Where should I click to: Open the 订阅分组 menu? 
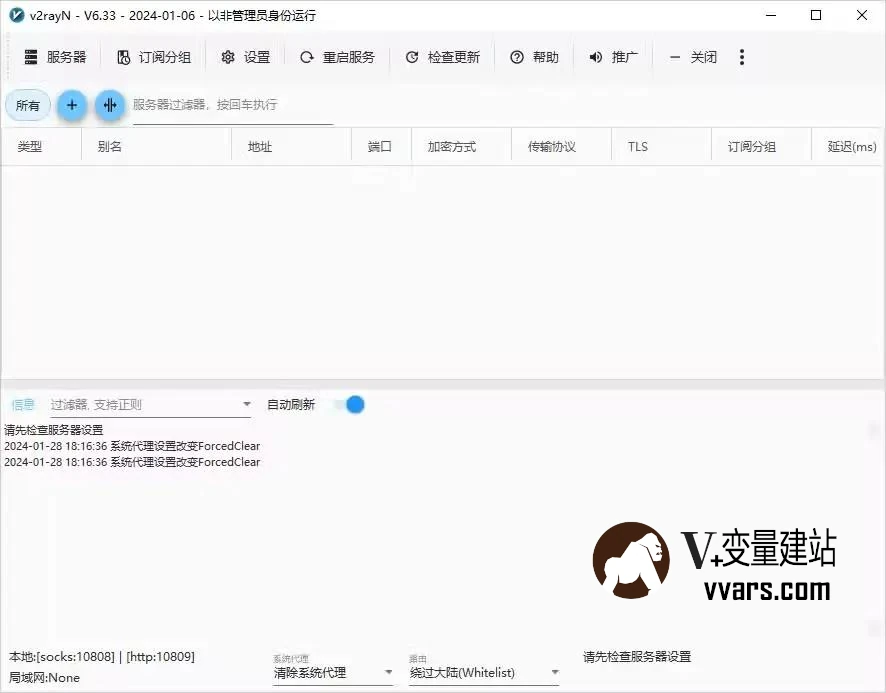point(154,57)
